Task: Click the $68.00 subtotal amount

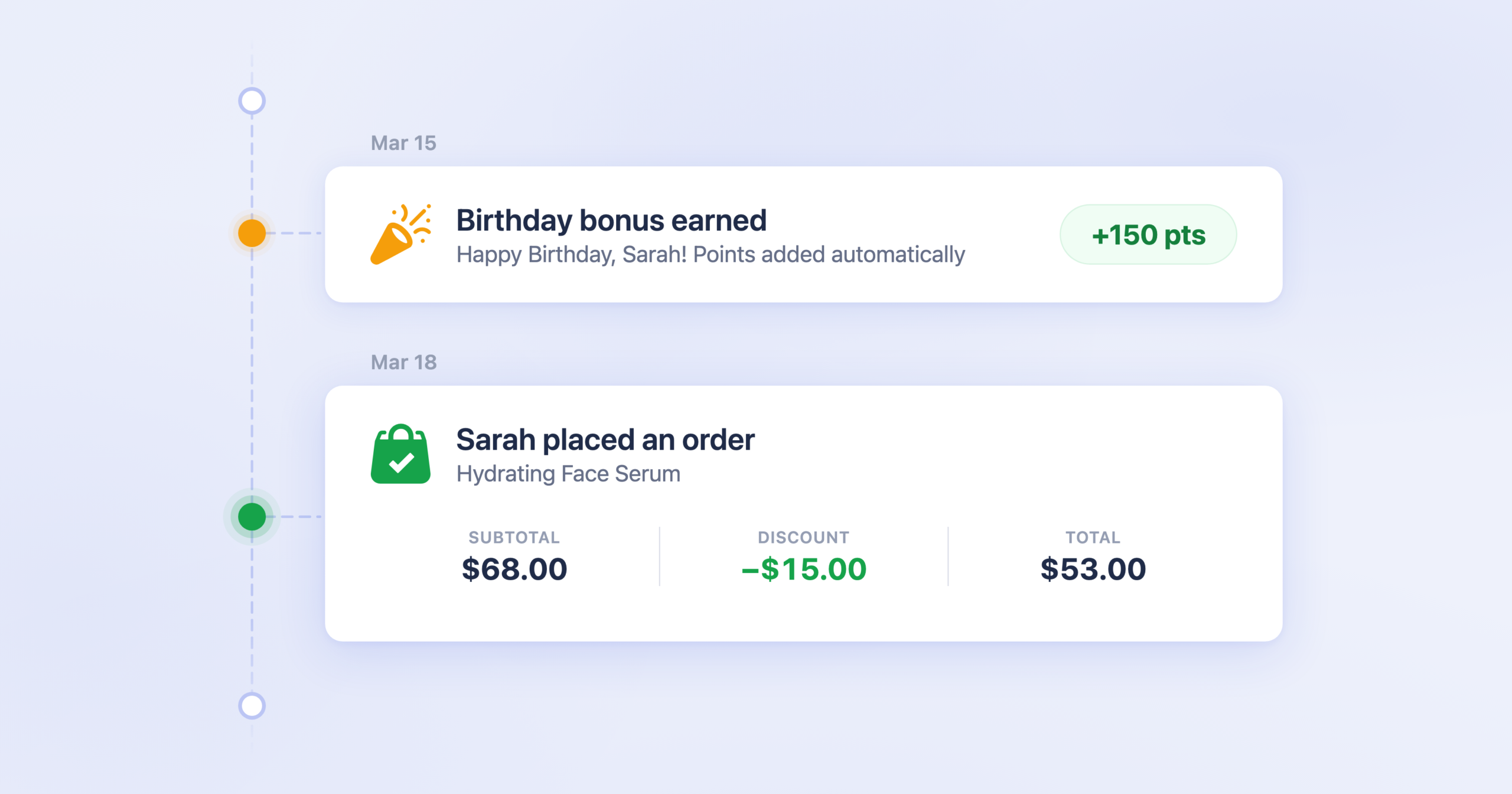Action: click(x=514, y=569)
